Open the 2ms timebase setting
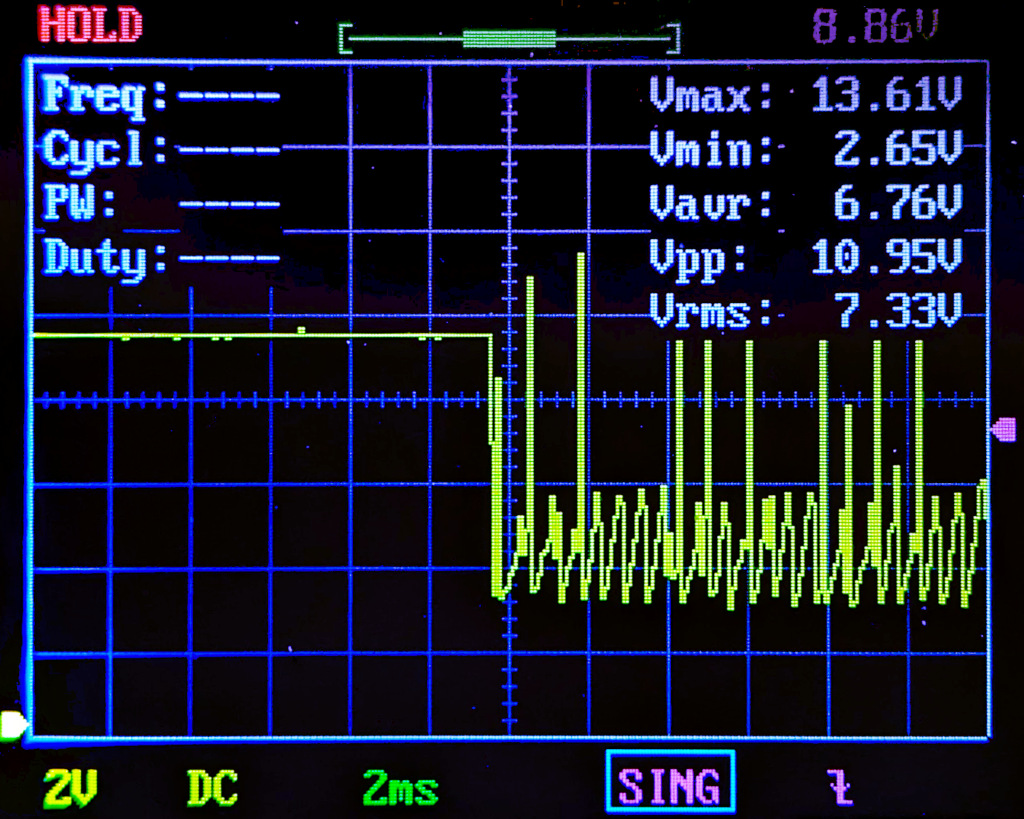The height and width of the screenshot is (819, 1024). [400, 788]
